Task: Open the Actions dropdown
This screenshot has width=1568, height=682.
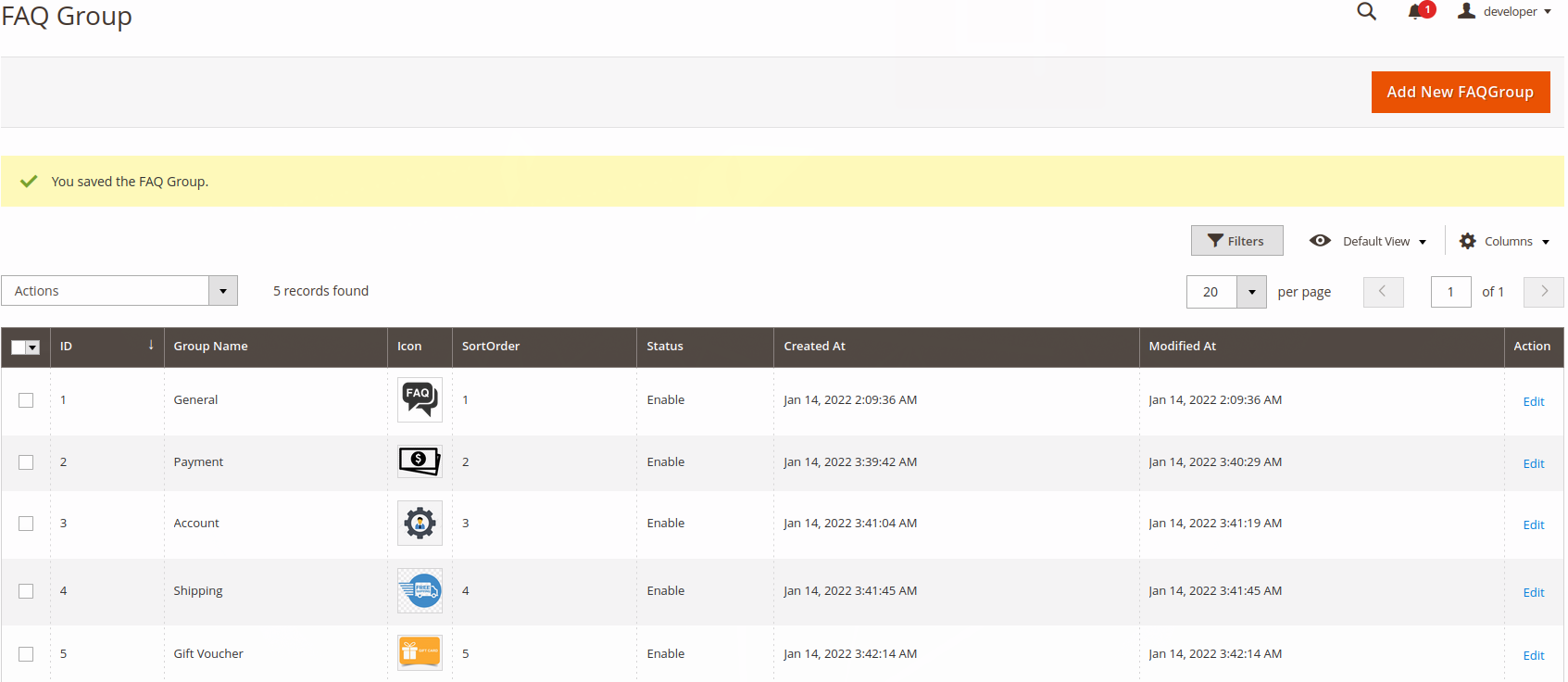Action: [119, 291]
